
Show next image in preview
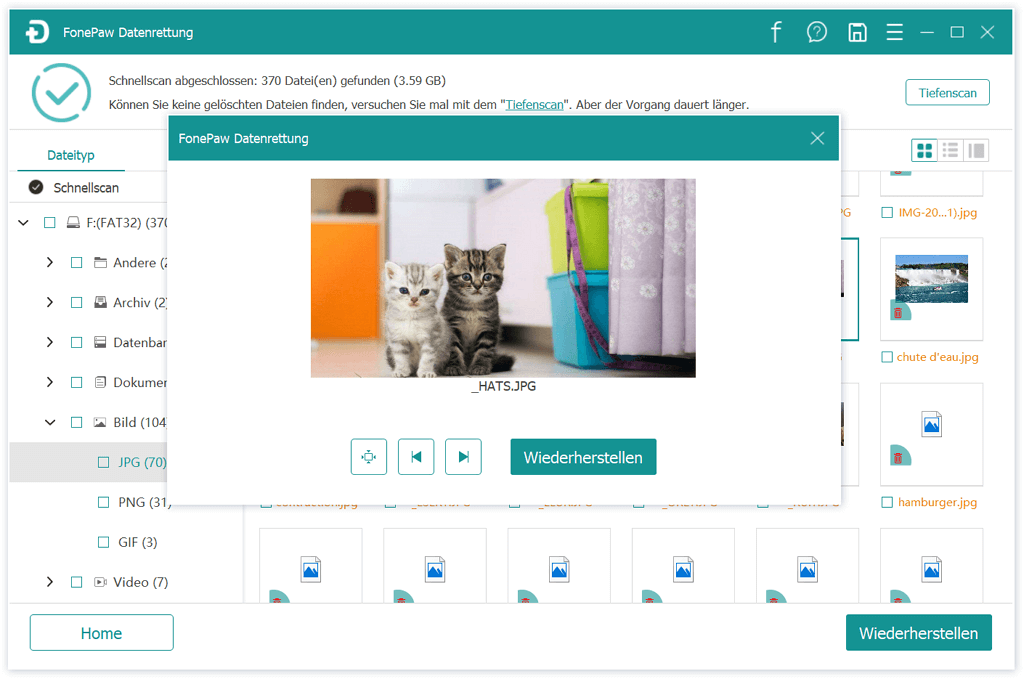(x=463, y=457)
